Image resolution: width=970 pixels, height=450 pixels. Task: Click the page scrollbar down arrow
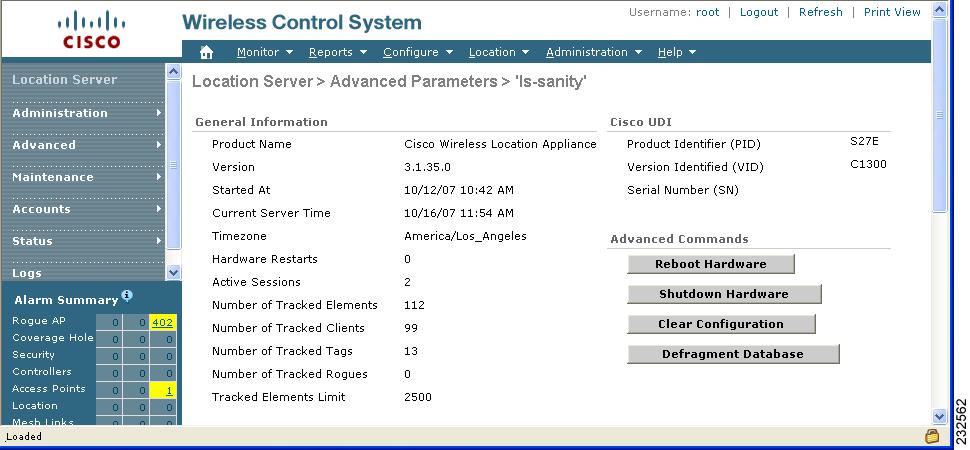939,417
